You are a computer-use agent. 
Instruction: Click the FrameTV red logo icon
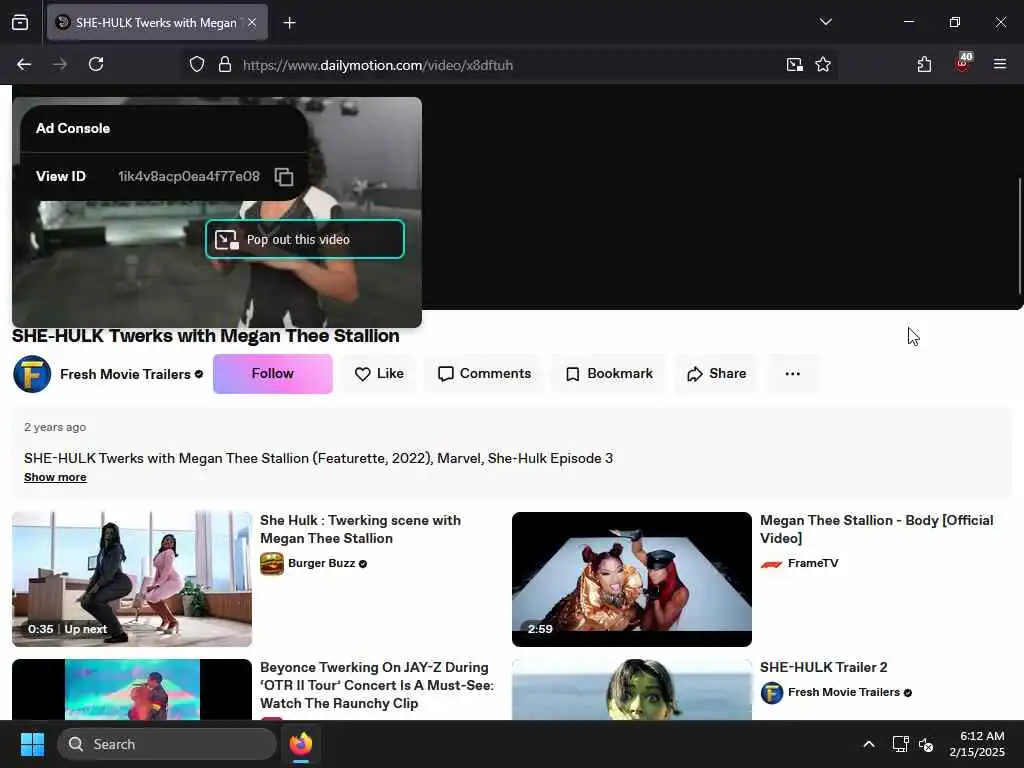[771, 564]
